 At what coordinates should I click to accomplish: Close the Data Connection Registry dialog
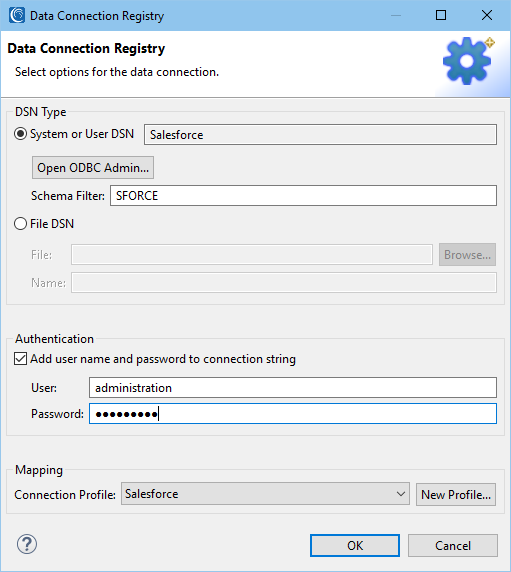coord(487,15)
